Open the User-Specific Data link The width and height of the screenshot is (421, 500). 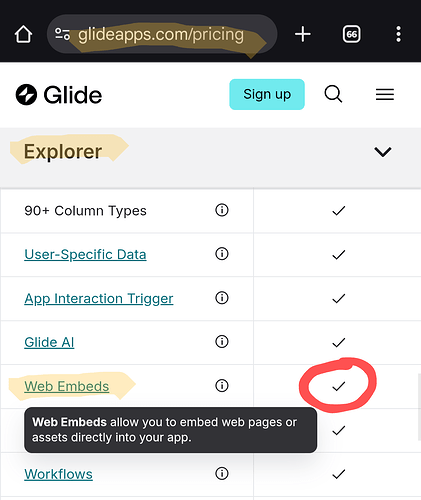[x=85, y=255]
